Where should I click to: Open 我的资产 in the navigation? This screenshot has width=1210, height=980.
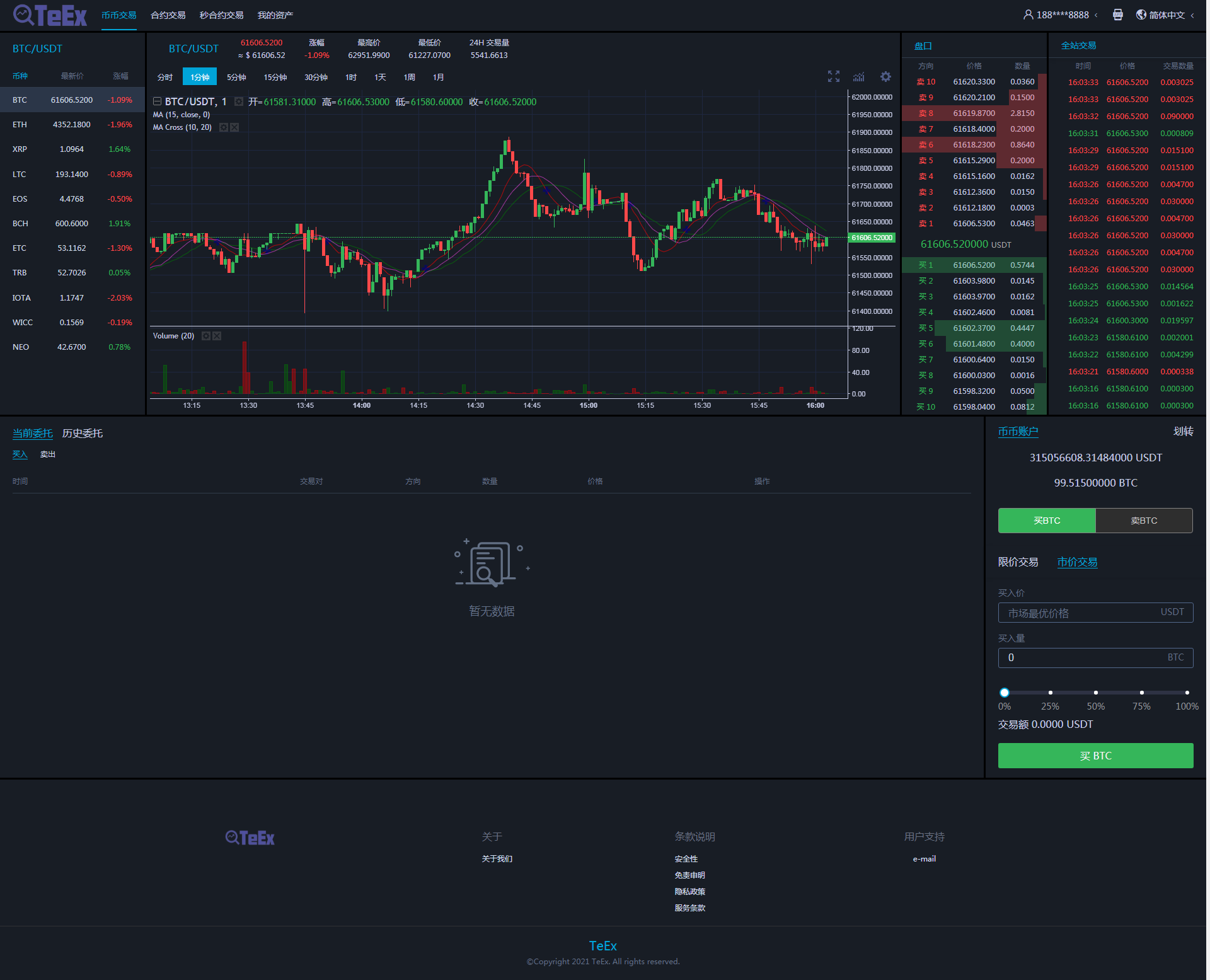(x=275, y=15)
